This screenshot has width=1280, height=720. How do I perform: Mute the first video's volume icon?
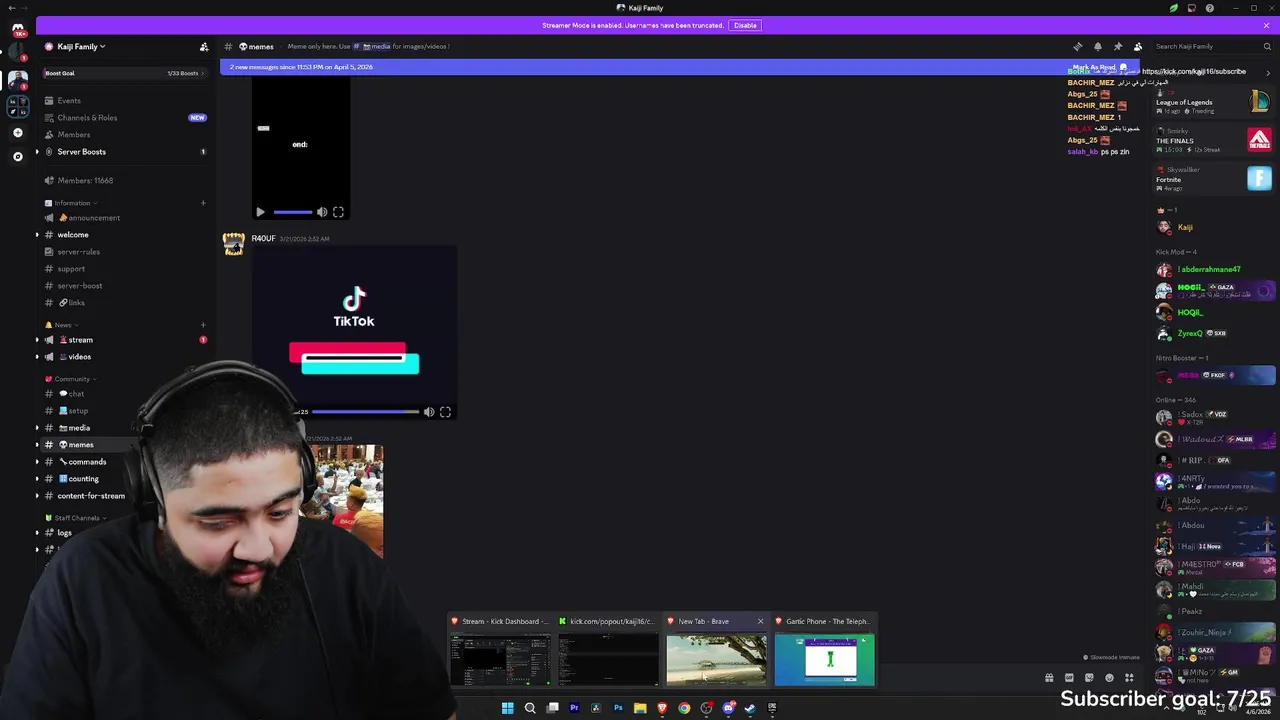(322, 212)
